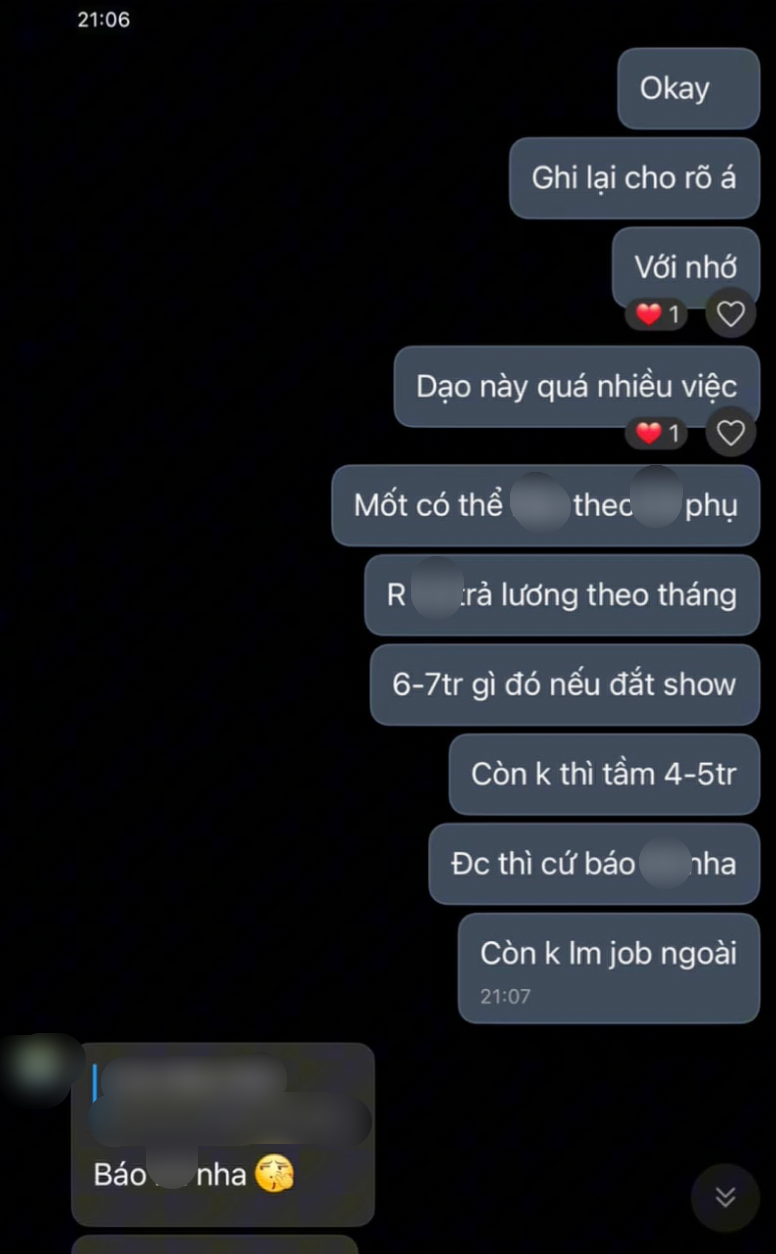
Task: Select the "Ghi lại cho rõ á" bubble
Action: (x=634, y=178)
